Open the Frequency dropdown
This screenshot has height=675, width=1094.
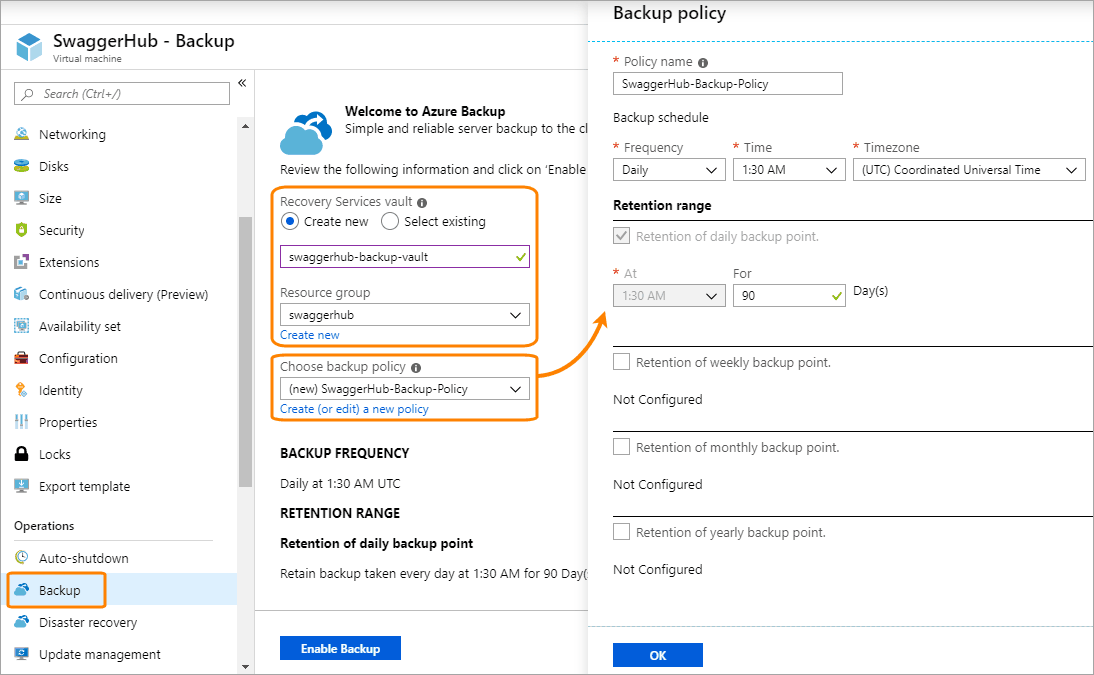pos(668,169)
